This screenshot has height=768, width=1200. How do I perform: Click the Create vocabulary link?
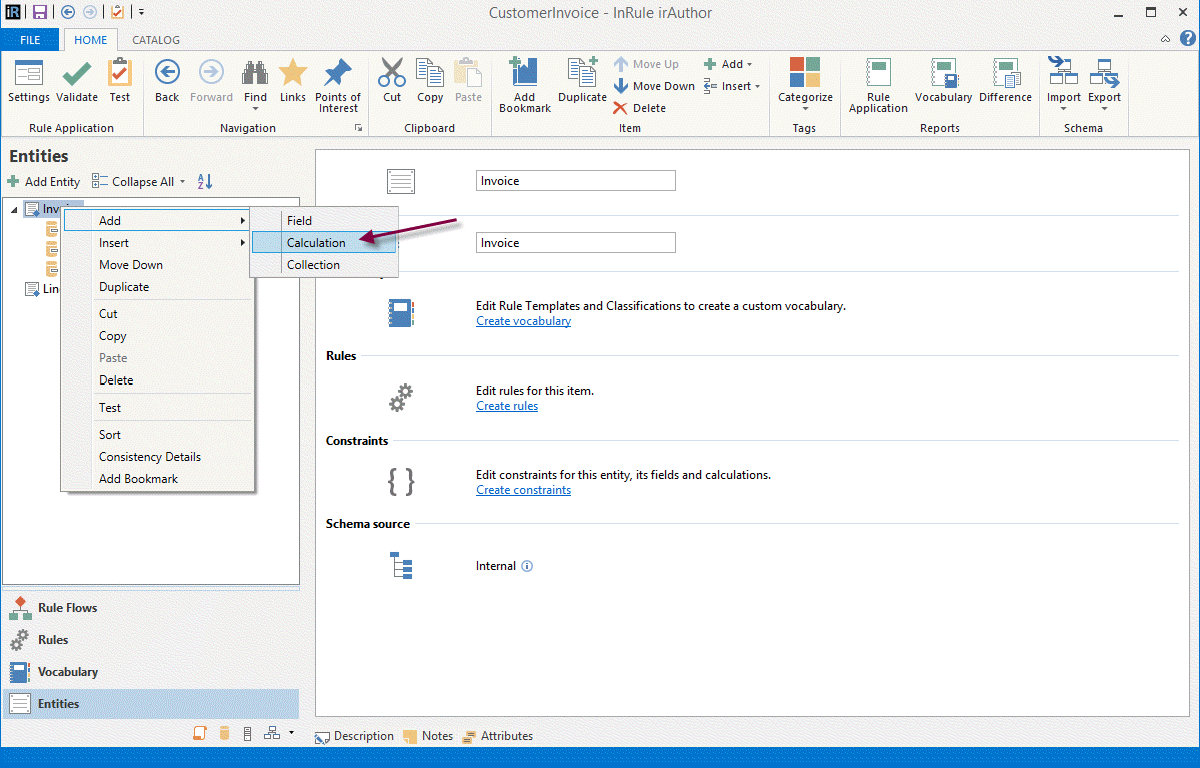point(523,321)
